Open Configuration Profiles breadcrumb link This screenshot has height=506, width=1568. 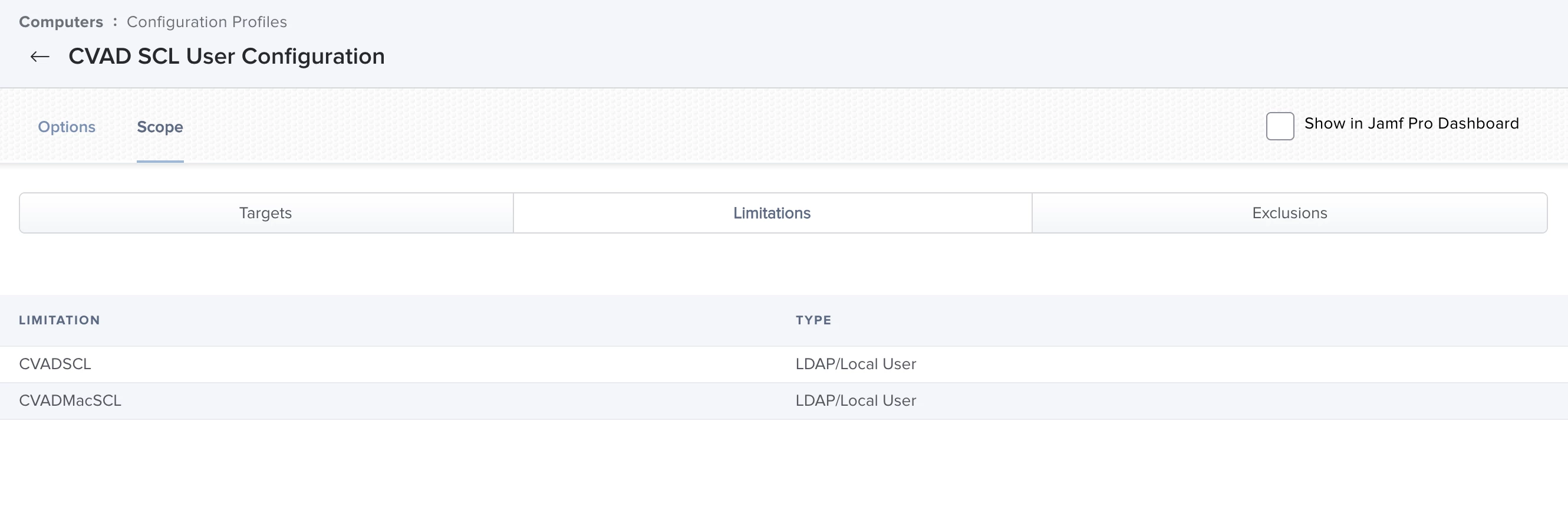click(x=207, y=22)
